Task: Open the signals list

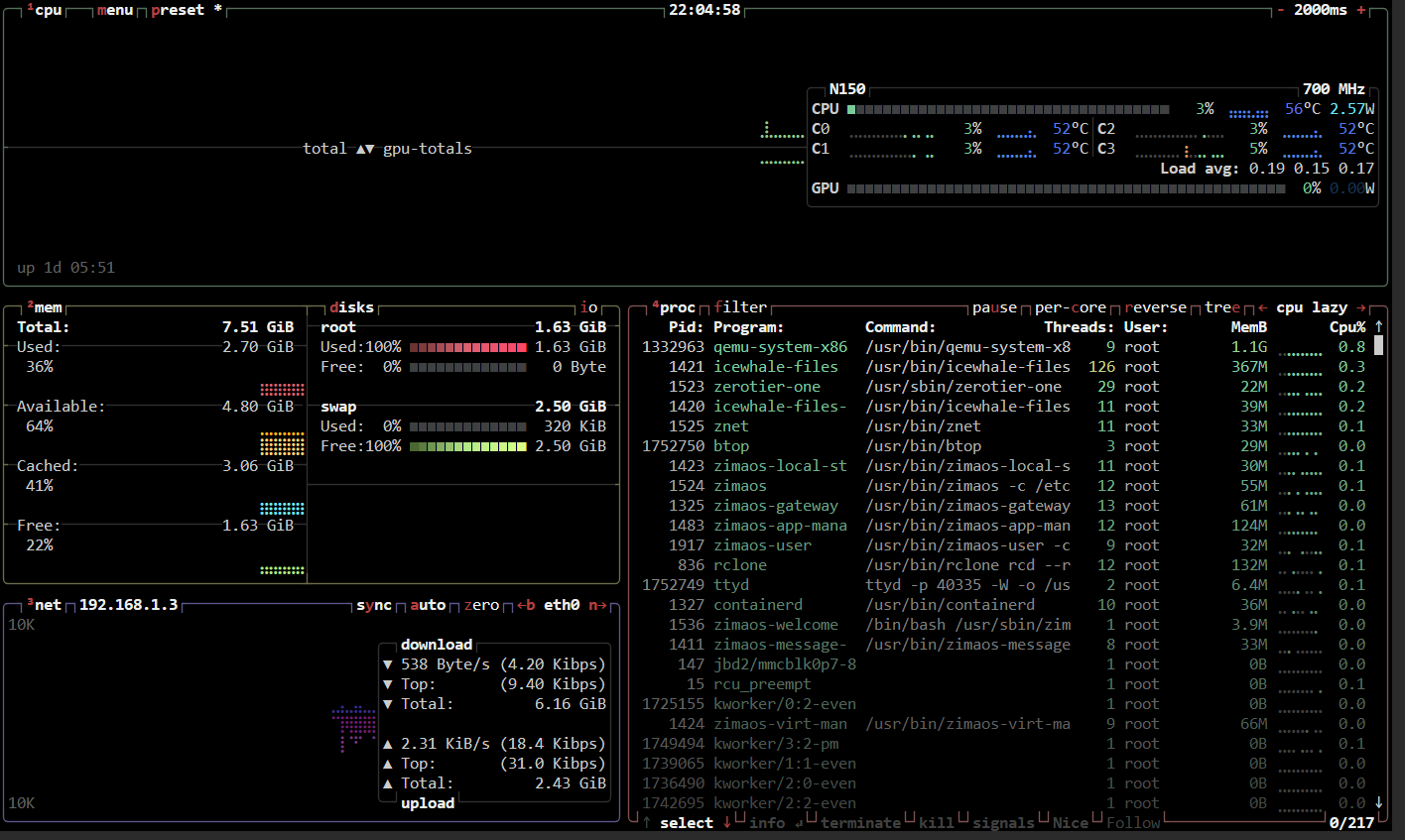Action: click(1003, 822)
